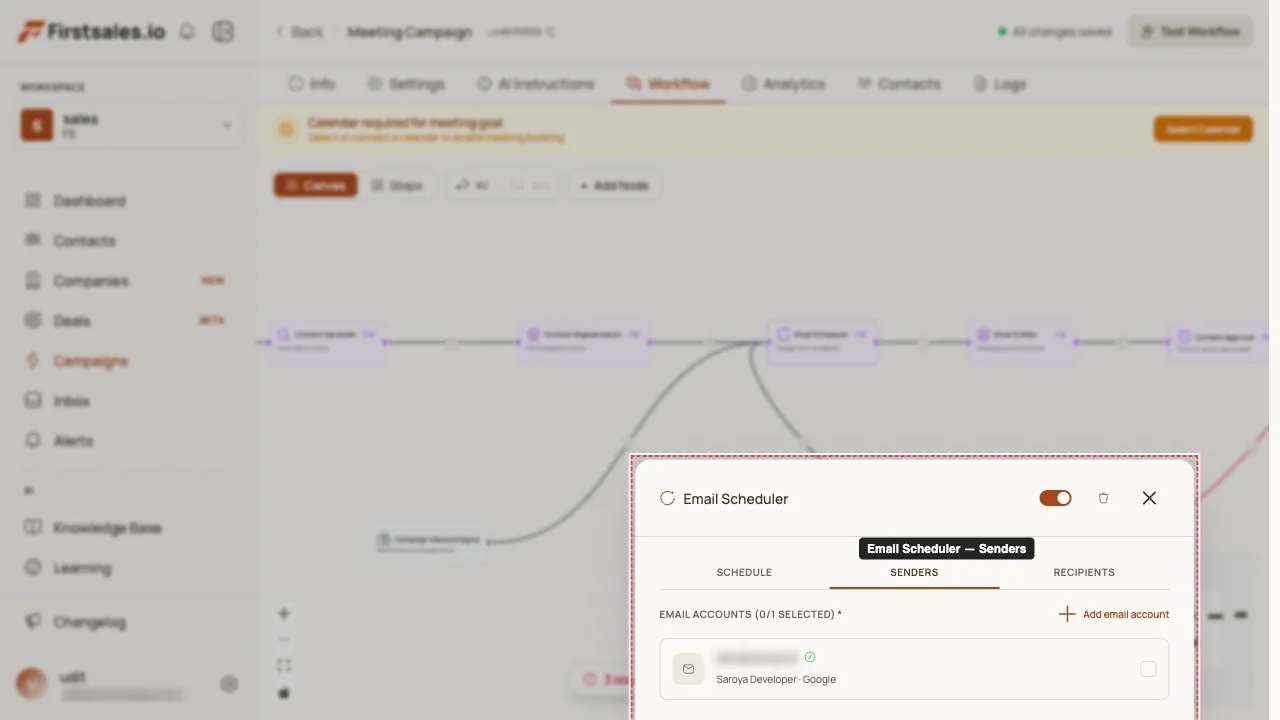This screenshot has height=720, width=1280.
Task: Open the Workflow tab
Action: [x=667, y=84]
